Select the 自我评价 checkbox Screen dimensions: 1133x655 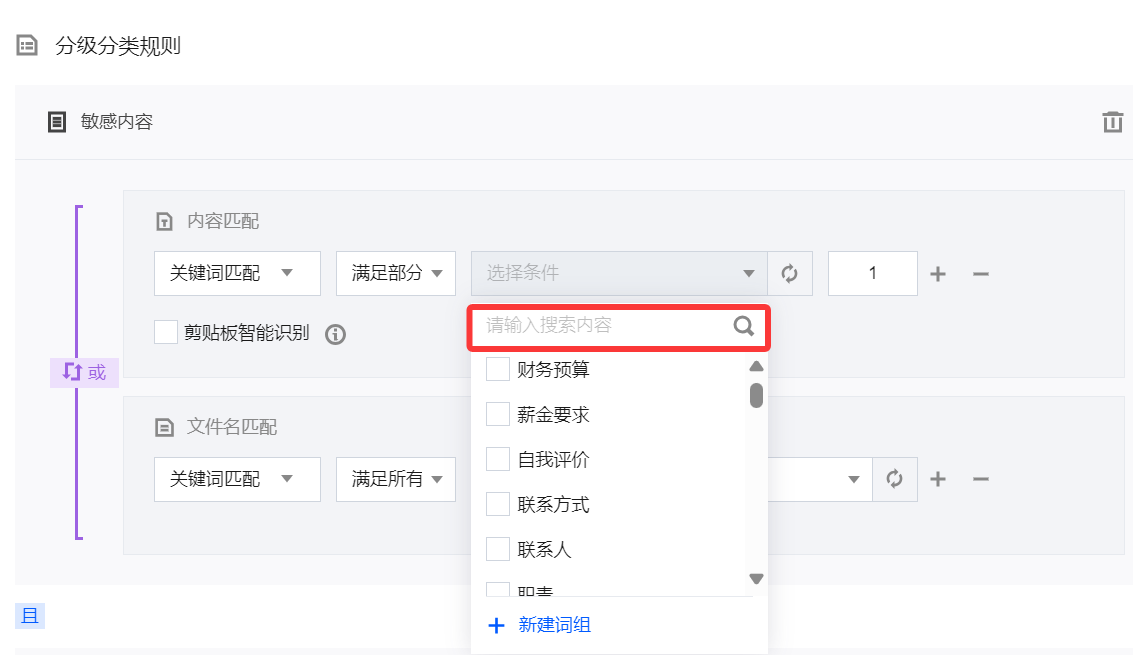(498, 459)
